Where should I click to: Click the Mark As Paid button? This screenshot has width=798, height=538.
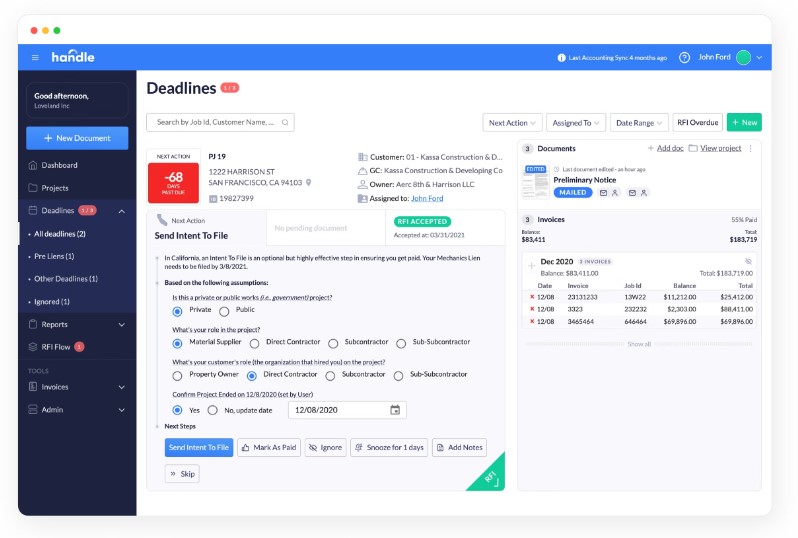click(269, 447)
